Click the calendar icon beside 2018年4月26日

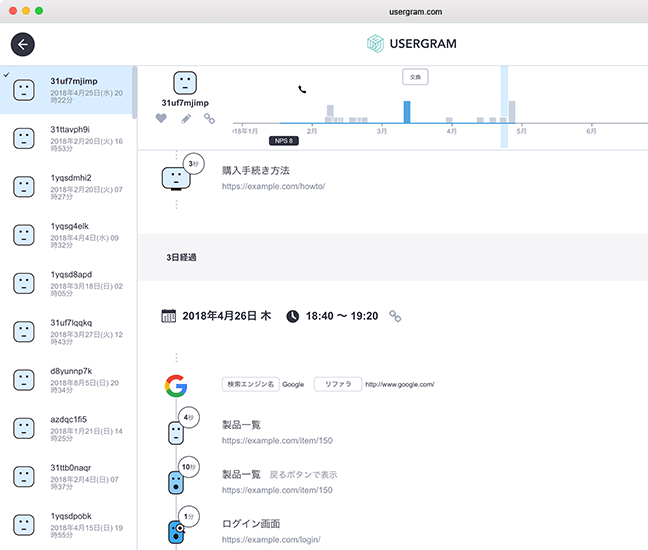[169, 316]
